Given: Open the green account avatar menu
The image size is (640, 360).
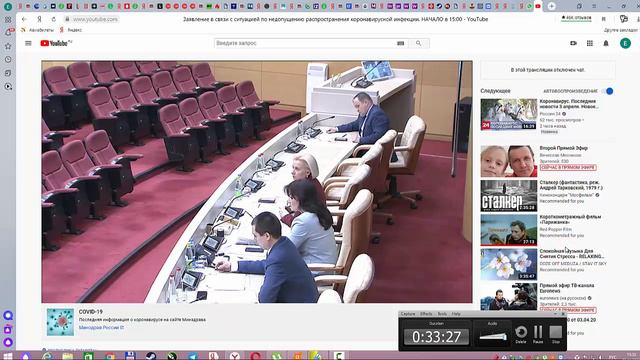Looking at the screenshot, I should coord(625,43).
